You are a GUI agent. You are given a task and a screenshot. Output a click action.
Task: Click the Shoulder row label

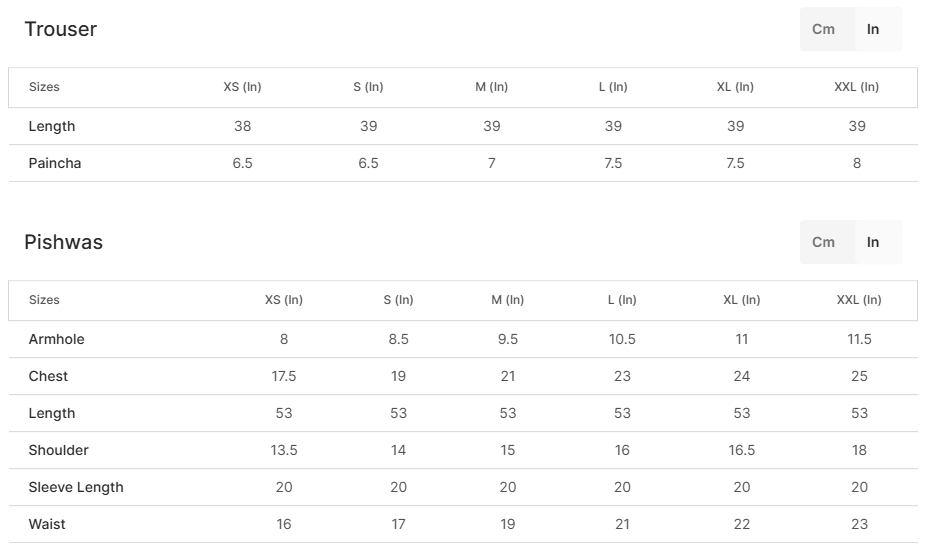[x=59, y=450]
